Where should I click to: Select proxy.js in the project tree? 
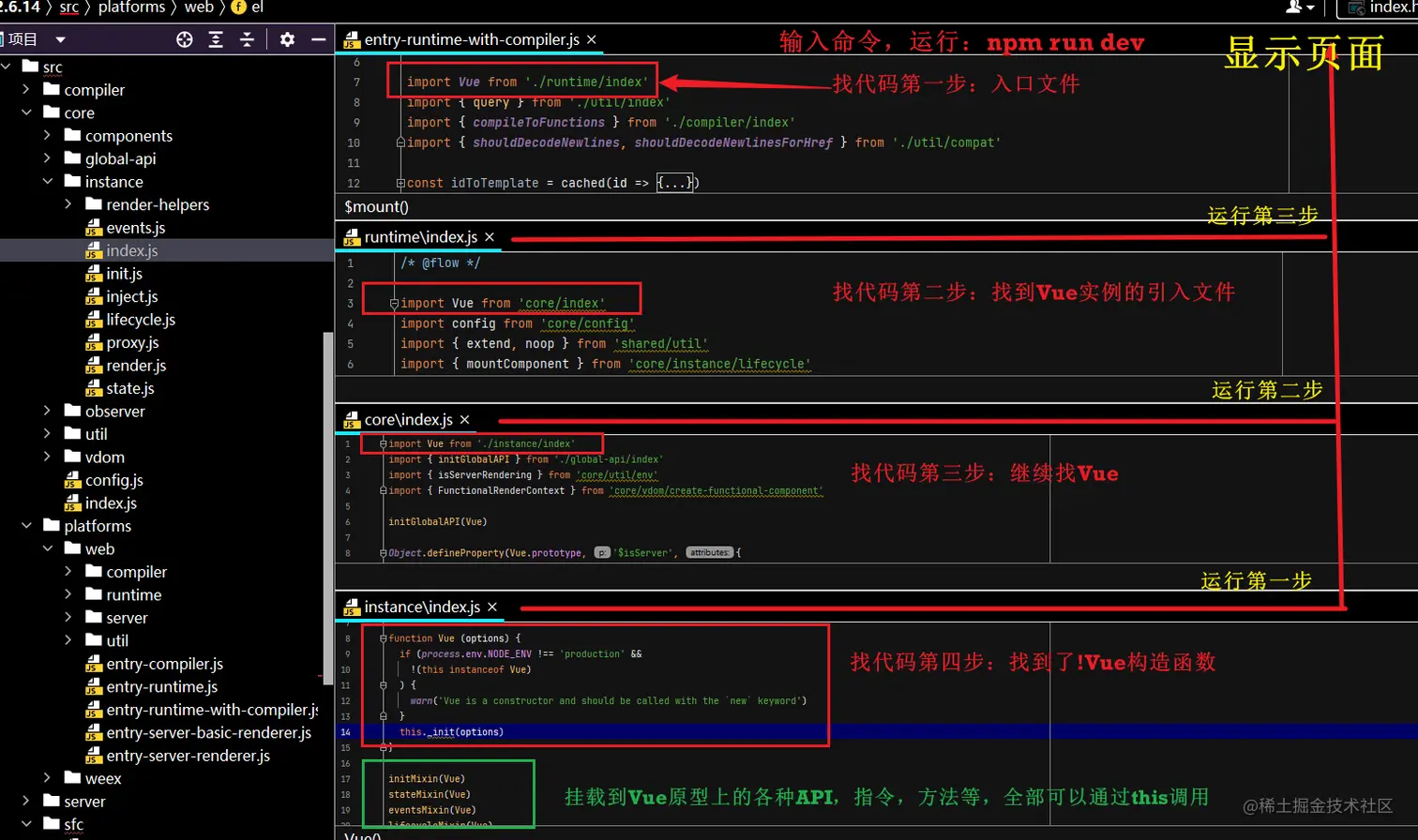click(x=123, y=342)
